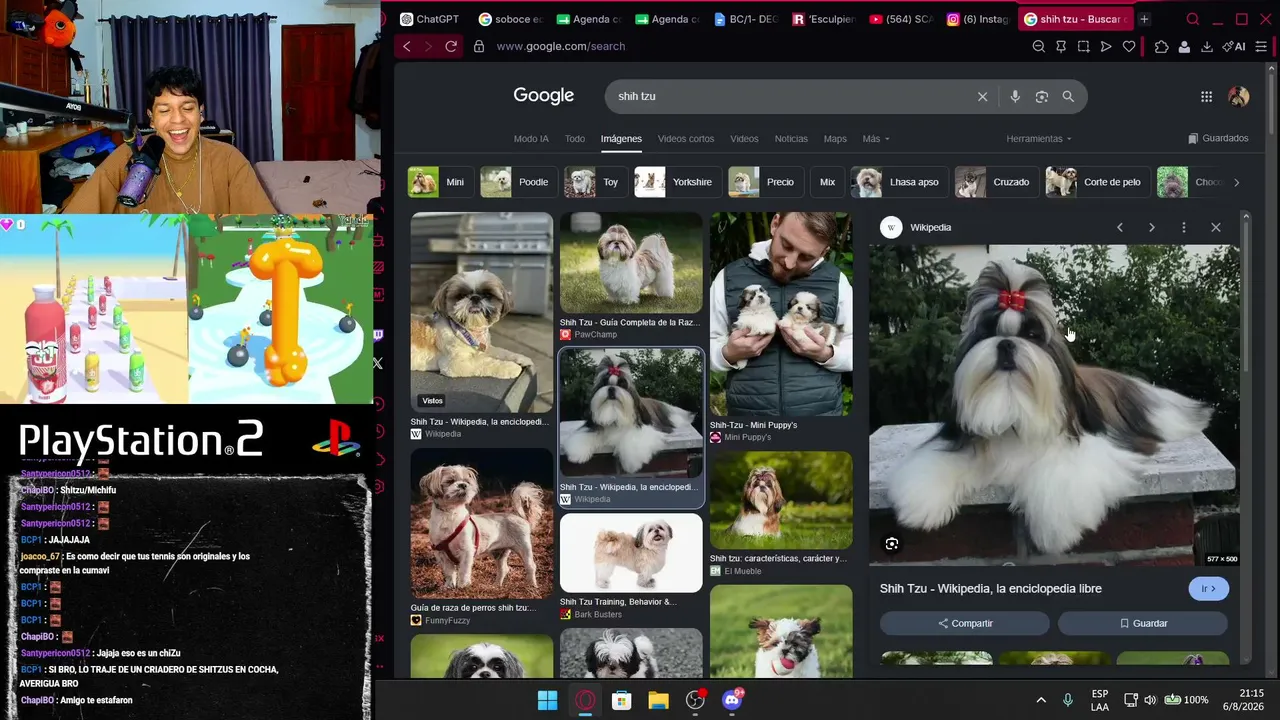Click the Ir button to visit Wikipedia
The height and width of the screenshot is (720, 1280).
[x=1208, y=589]
